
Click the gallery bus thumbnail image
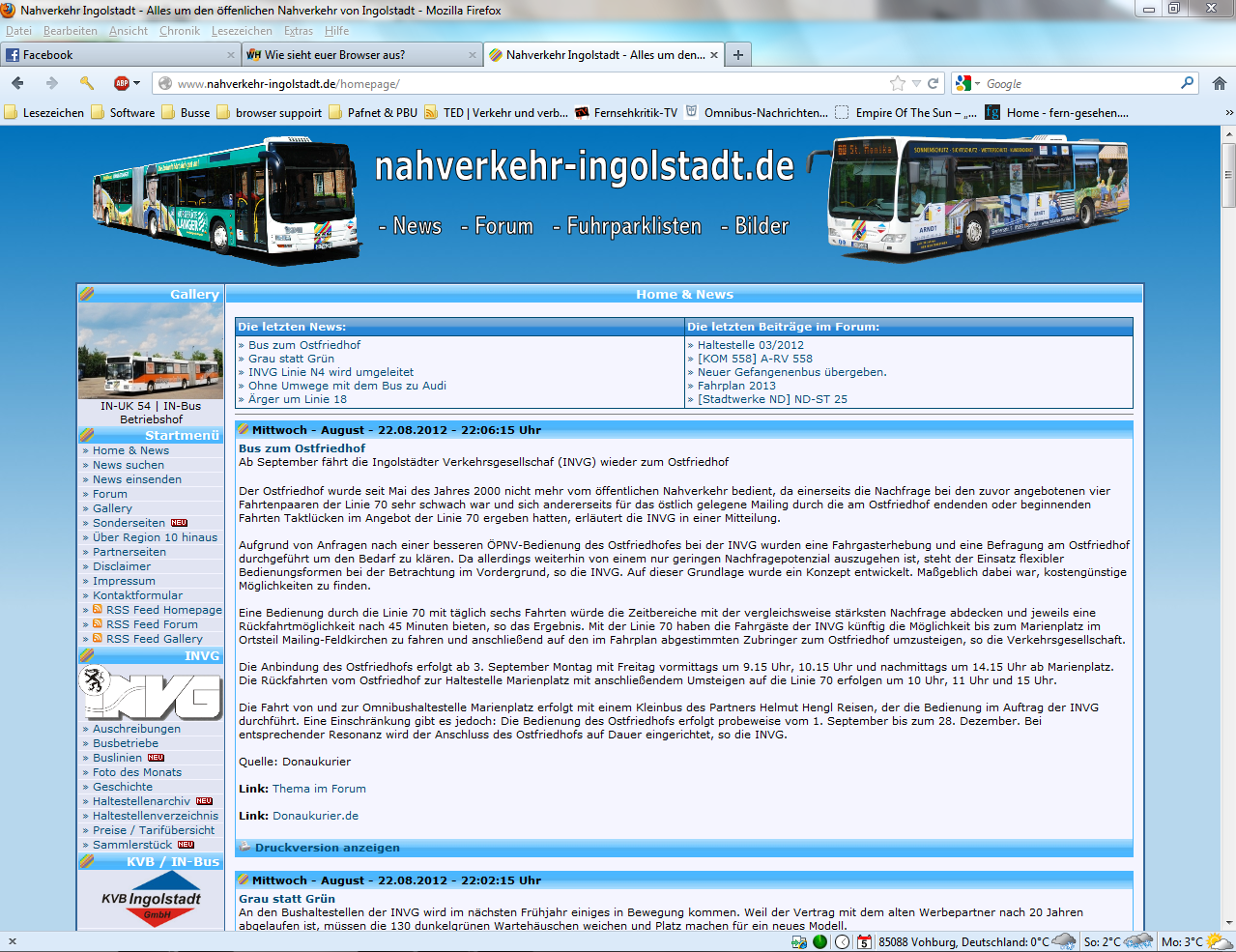[151, 353]
